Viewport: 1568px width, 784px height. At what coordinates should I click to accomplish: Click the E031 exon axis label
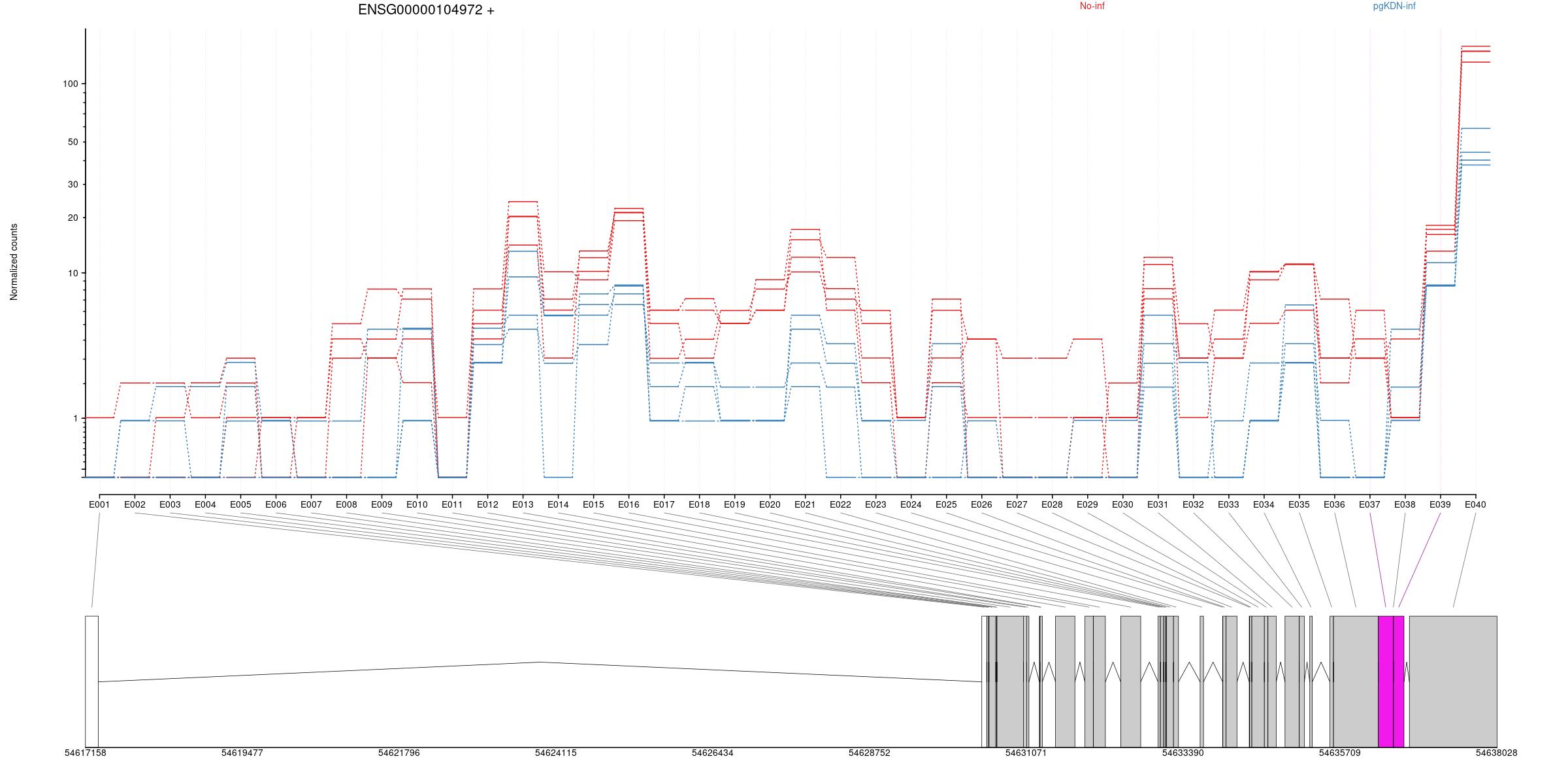pyautogui.click(x=1158, y=504)
